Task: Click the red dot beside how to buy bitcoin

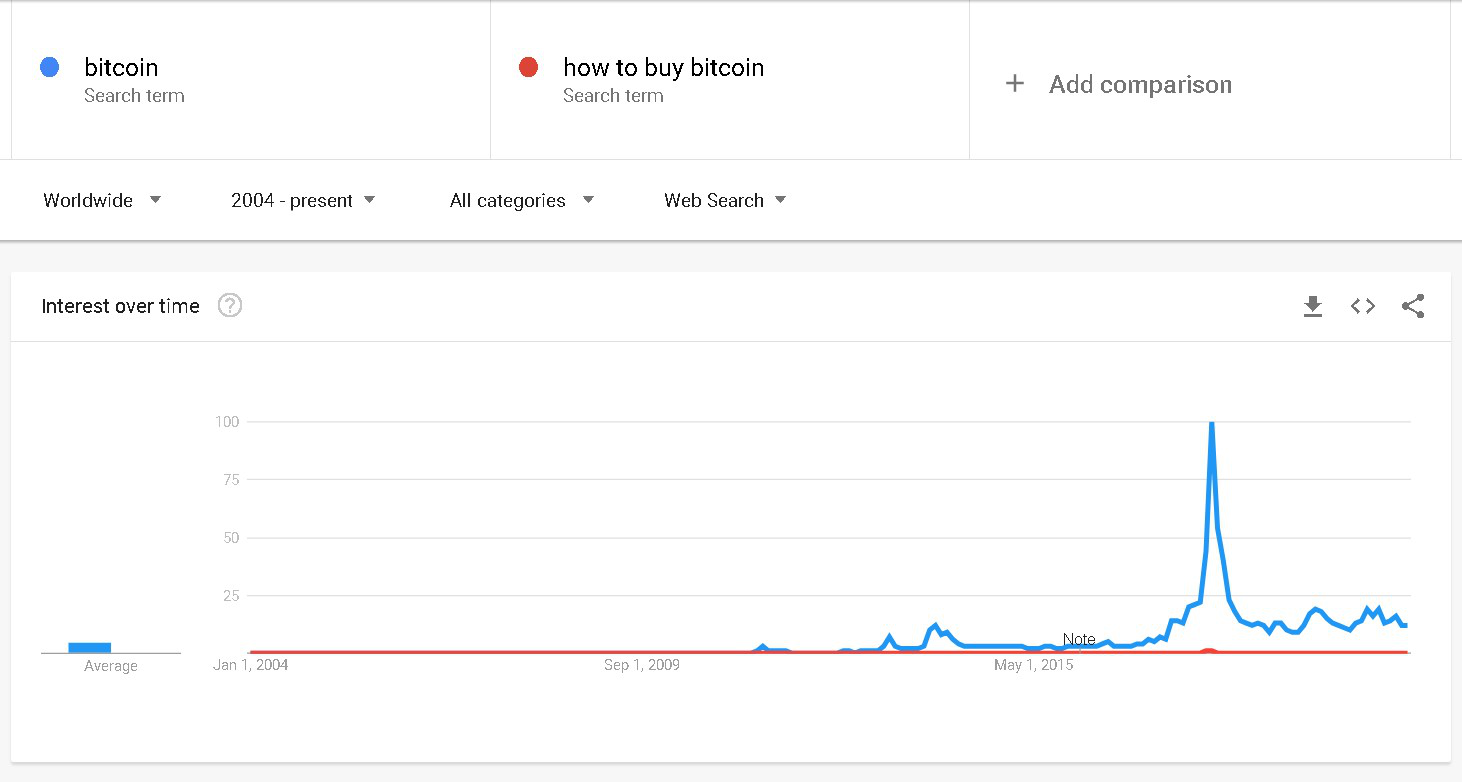Action: [x=528, y=67]
